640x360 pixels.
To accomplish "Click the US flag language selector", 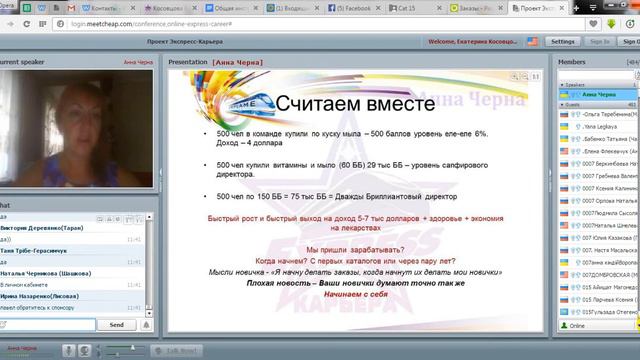I will [x=532, y=42].
